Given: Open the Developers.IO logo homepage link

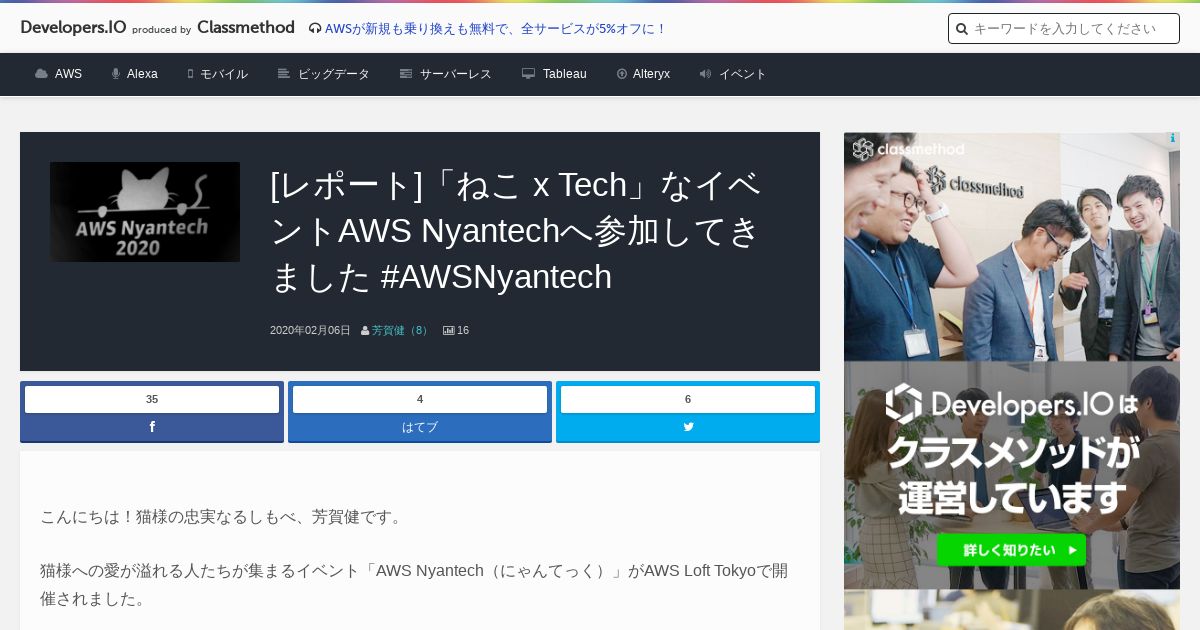Looking at the screenshot, I should click(x=74, y=27).
